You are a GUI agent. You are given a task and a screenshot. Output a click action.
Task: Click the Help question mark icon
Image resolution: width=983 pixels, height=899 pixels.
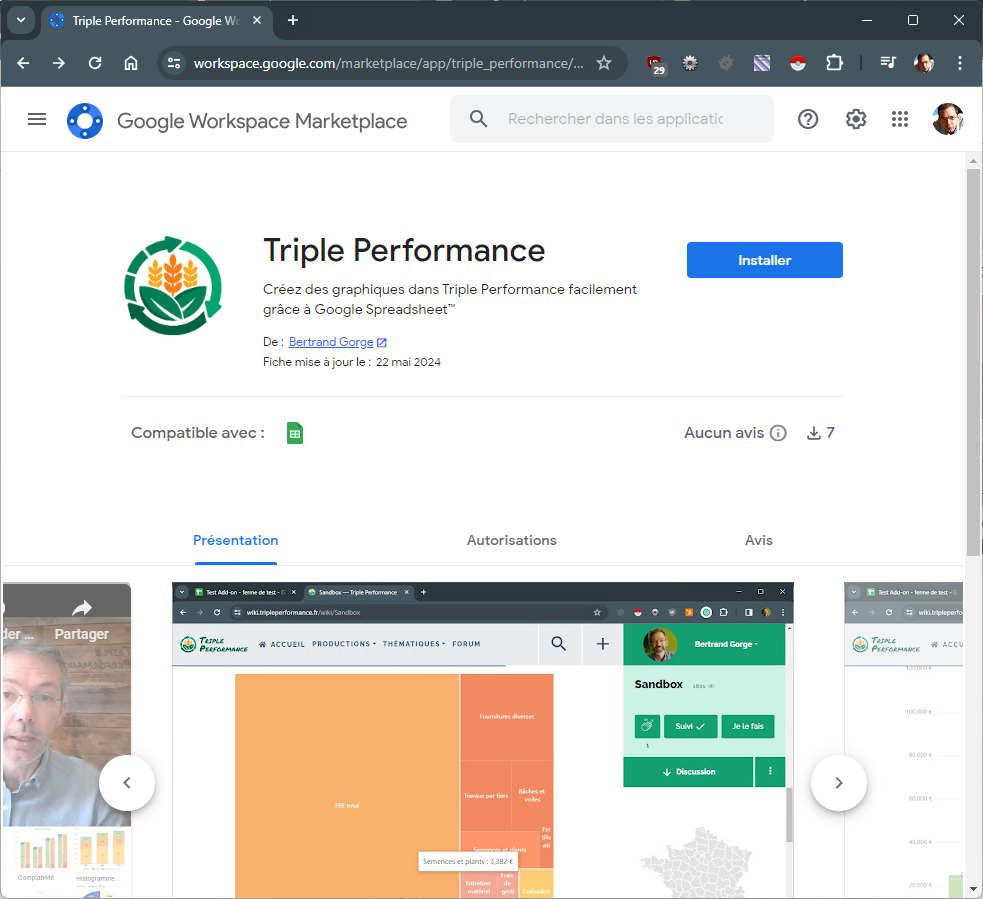point(808,119)
